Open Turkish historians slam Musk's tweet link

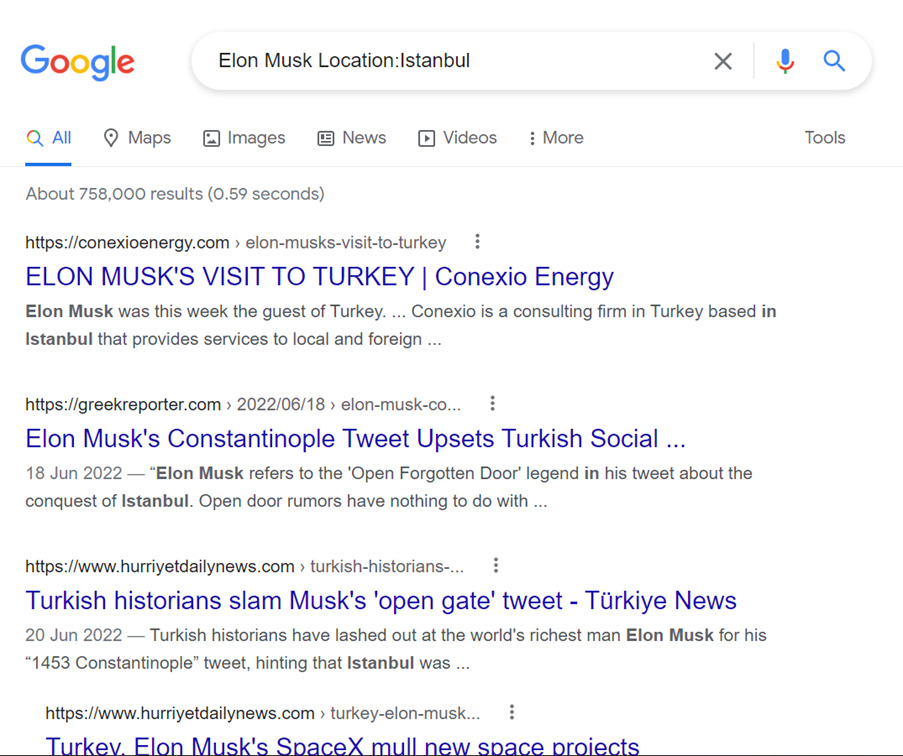(x=380, y=601)
